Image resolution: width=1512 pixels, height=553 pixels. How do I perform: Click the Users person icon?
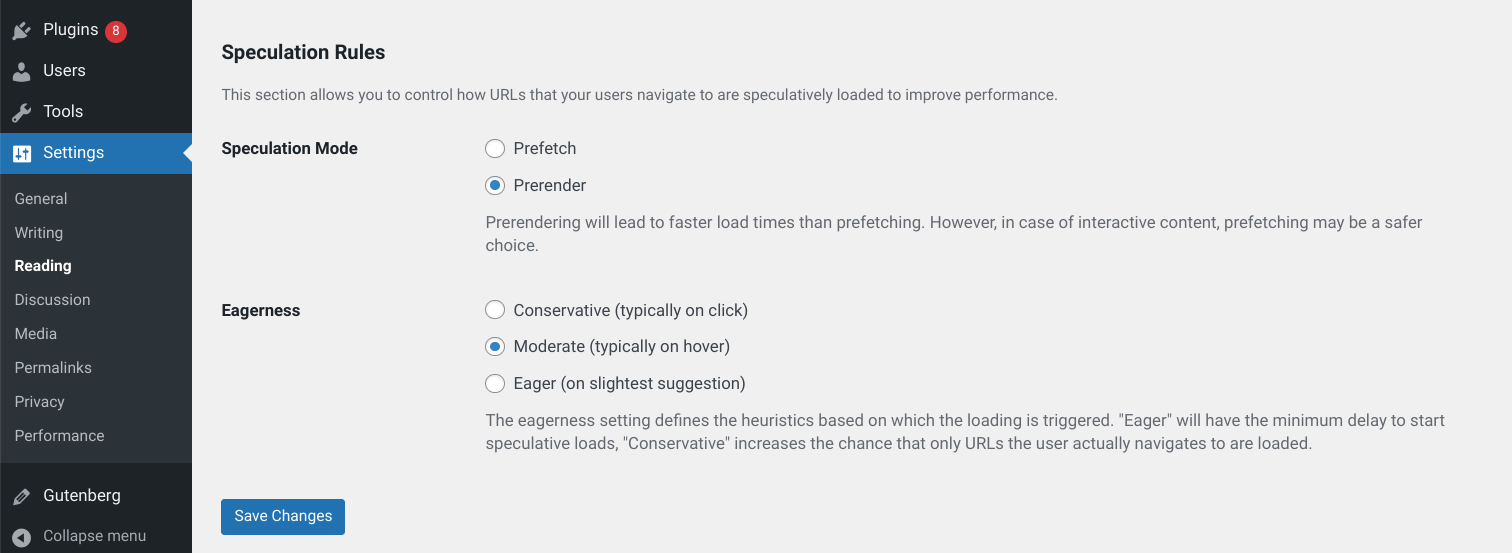[22, 71]
